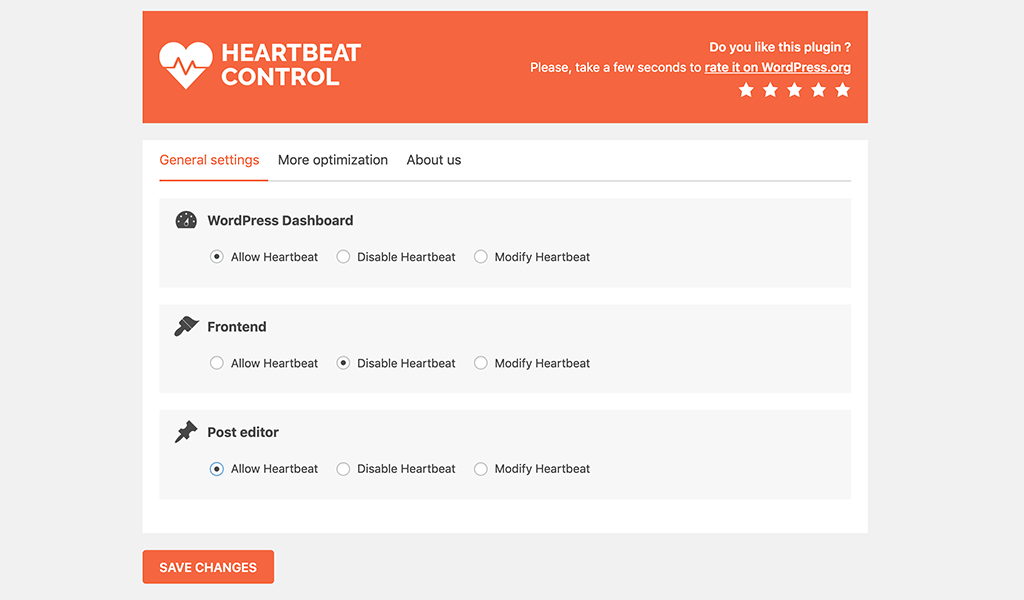The image size is (1024, 600).
Task: Click the Allow Heartbeat radio under WordPress Dashboard
Action: 217,257
